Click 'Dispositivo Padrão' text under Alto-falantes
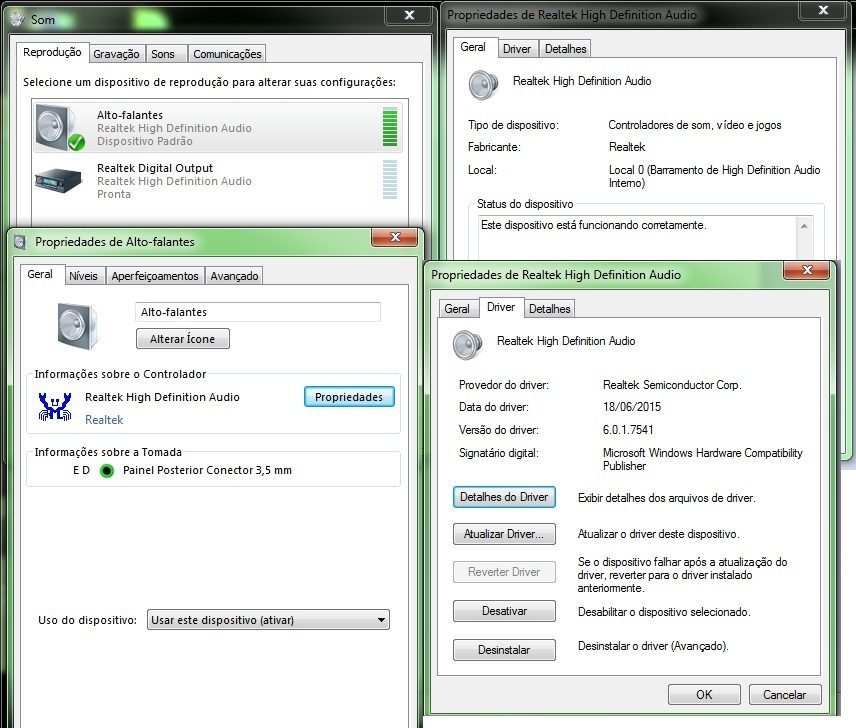Viewport: 856px width, 728px height. [x=145, y=141]
